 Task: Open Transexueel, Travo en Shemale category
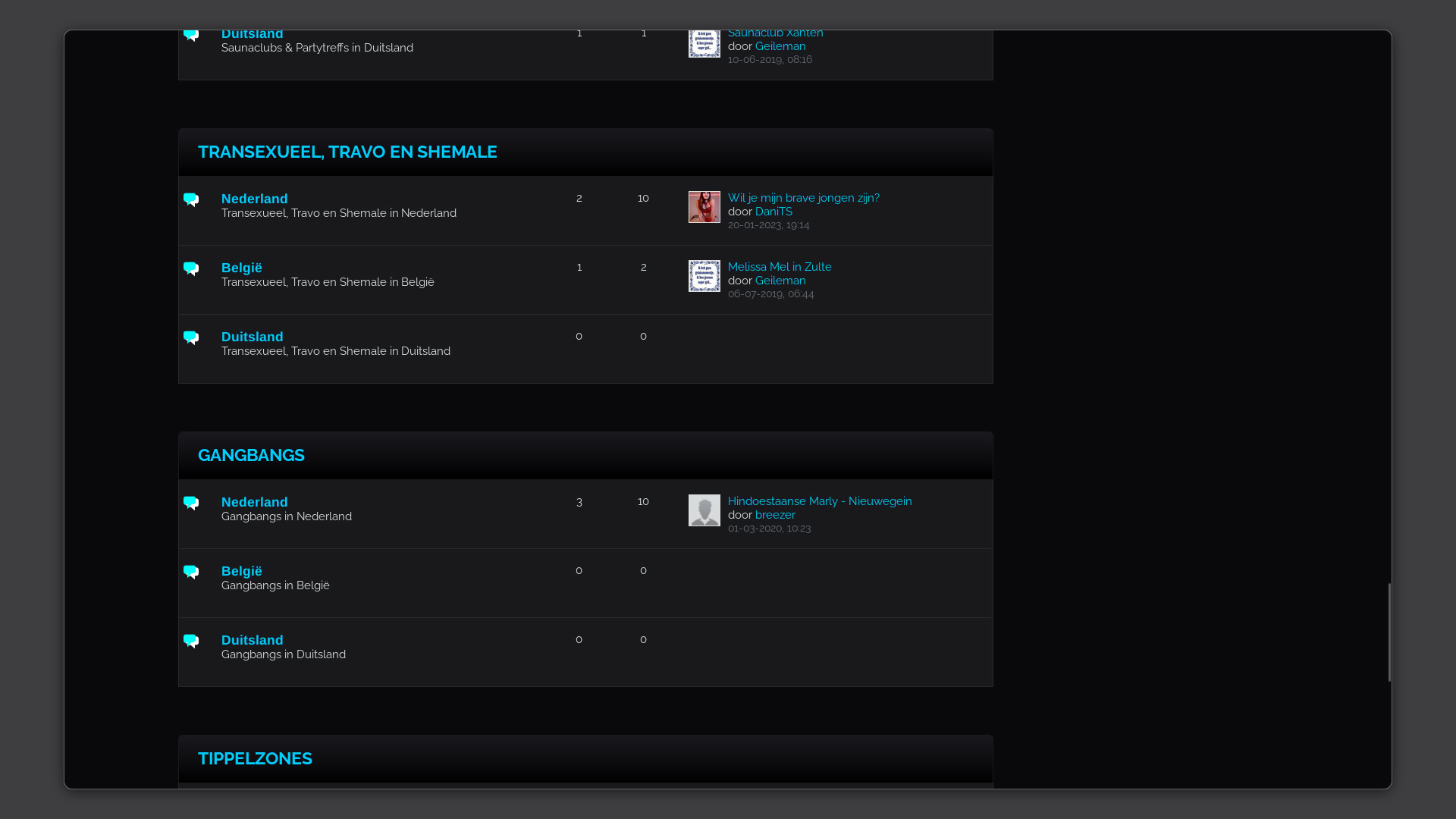[347, 152]
